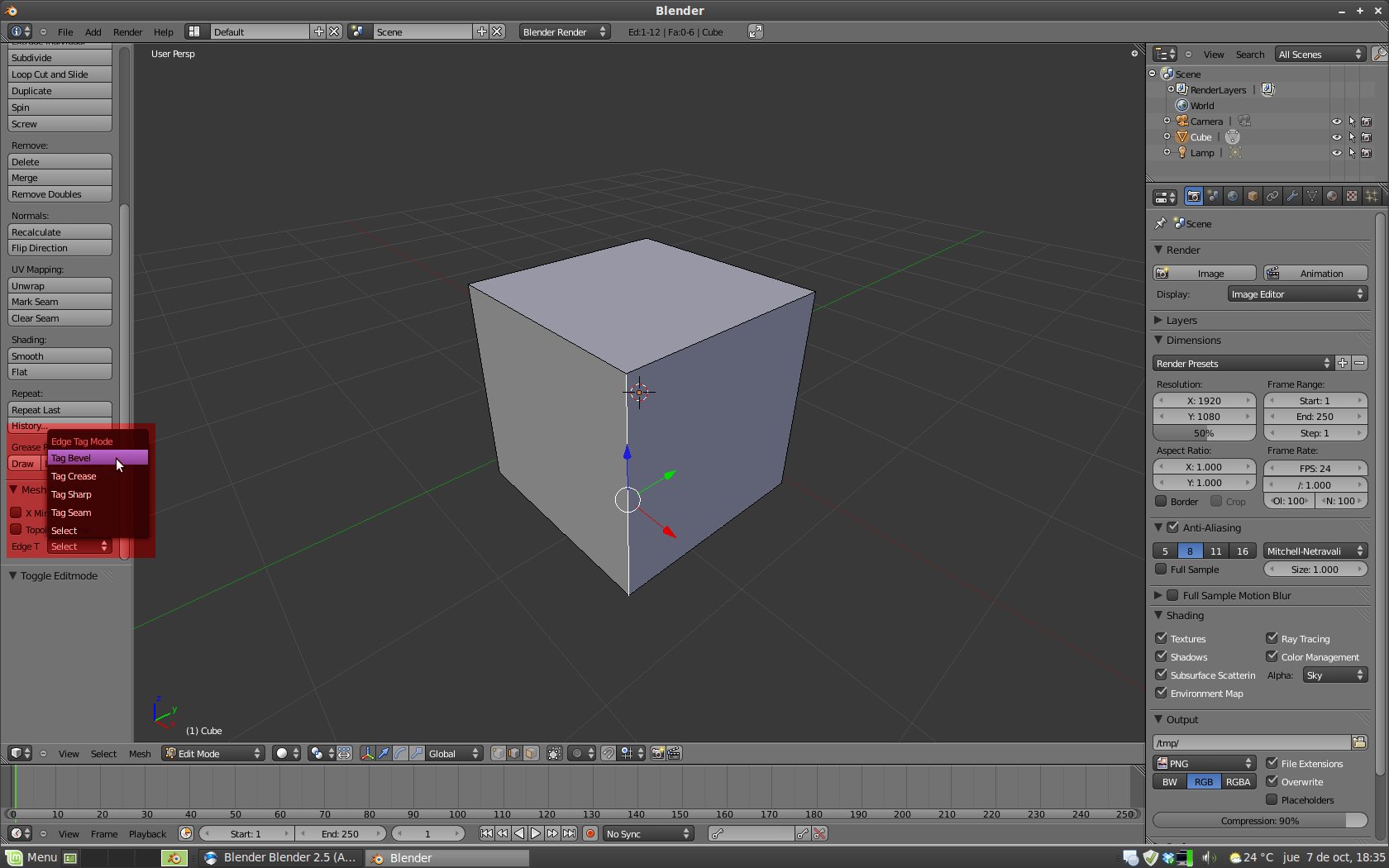The height and width of the screenshot is (868, 1389).
Task: Enable the Border checkbox
Action: point(1161,501)
